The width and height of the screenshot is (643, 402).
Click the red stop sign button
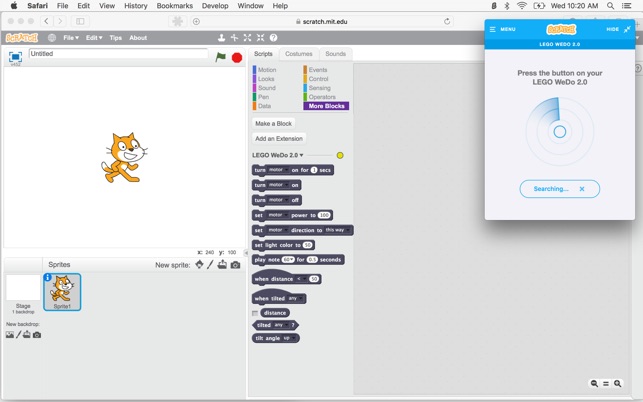click(x=237, y=58)
